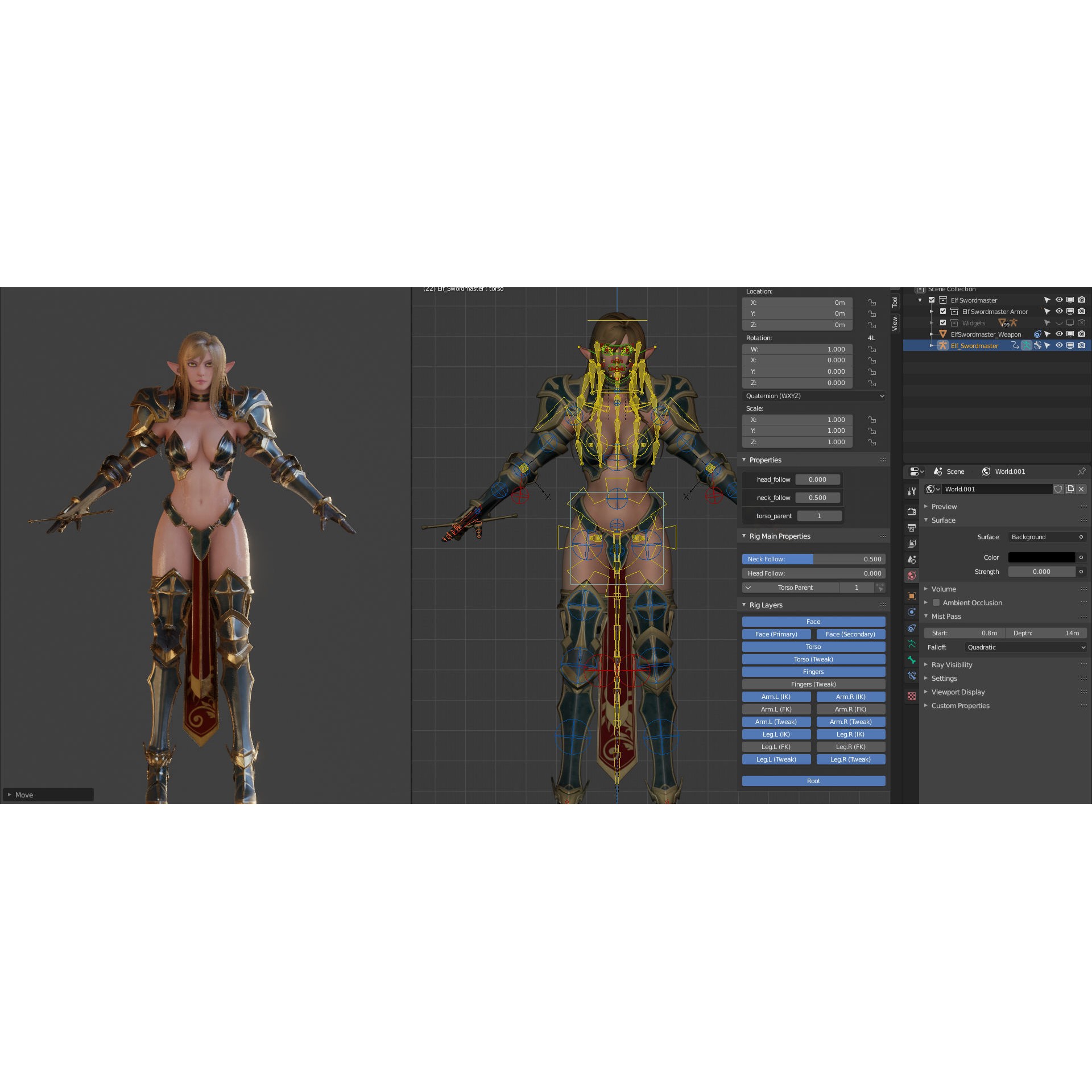Open the properties editor type dropdown
The height and width of the screenshot is (1092, 1092).
point(917,471)
